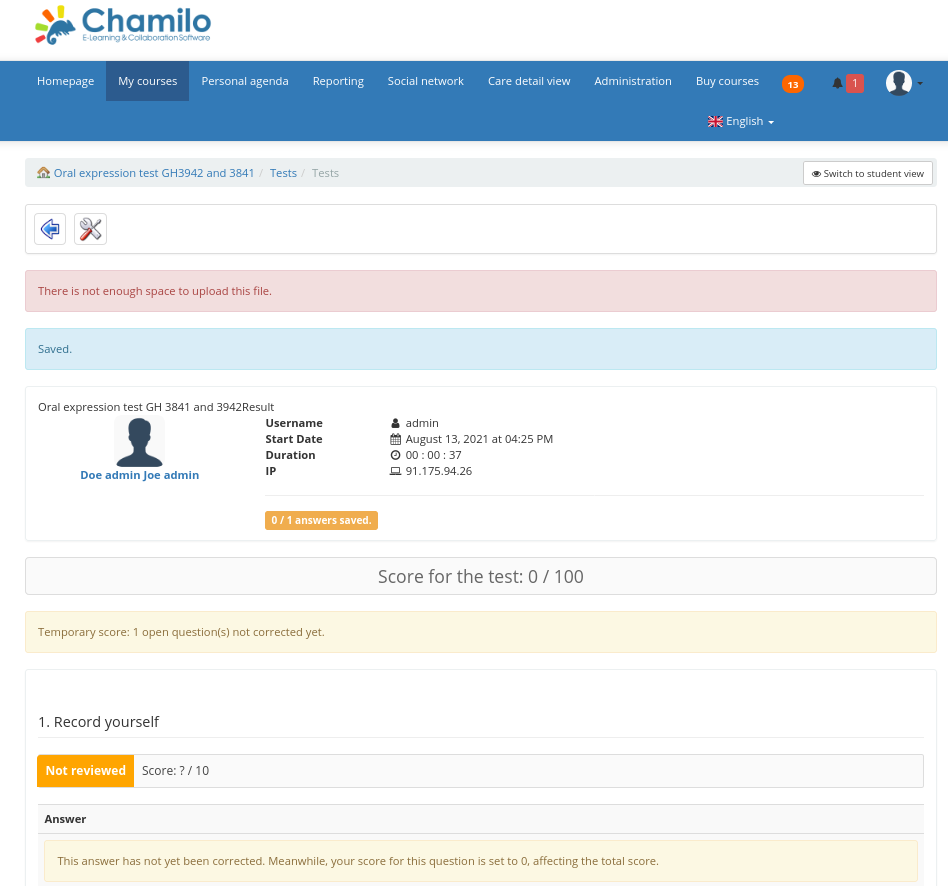The image size is (948, 886).
Task: Click the Tests breadcrumb link
Action: [x=283, y=172]
